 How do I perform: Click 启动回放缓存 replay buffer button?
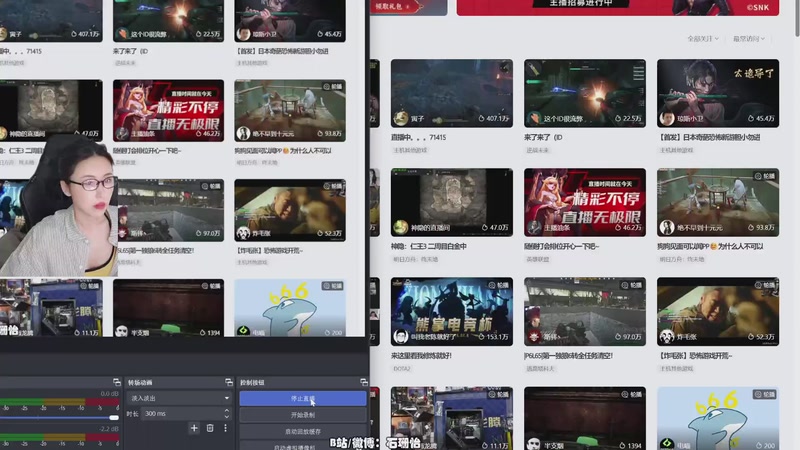pos(303,432)
